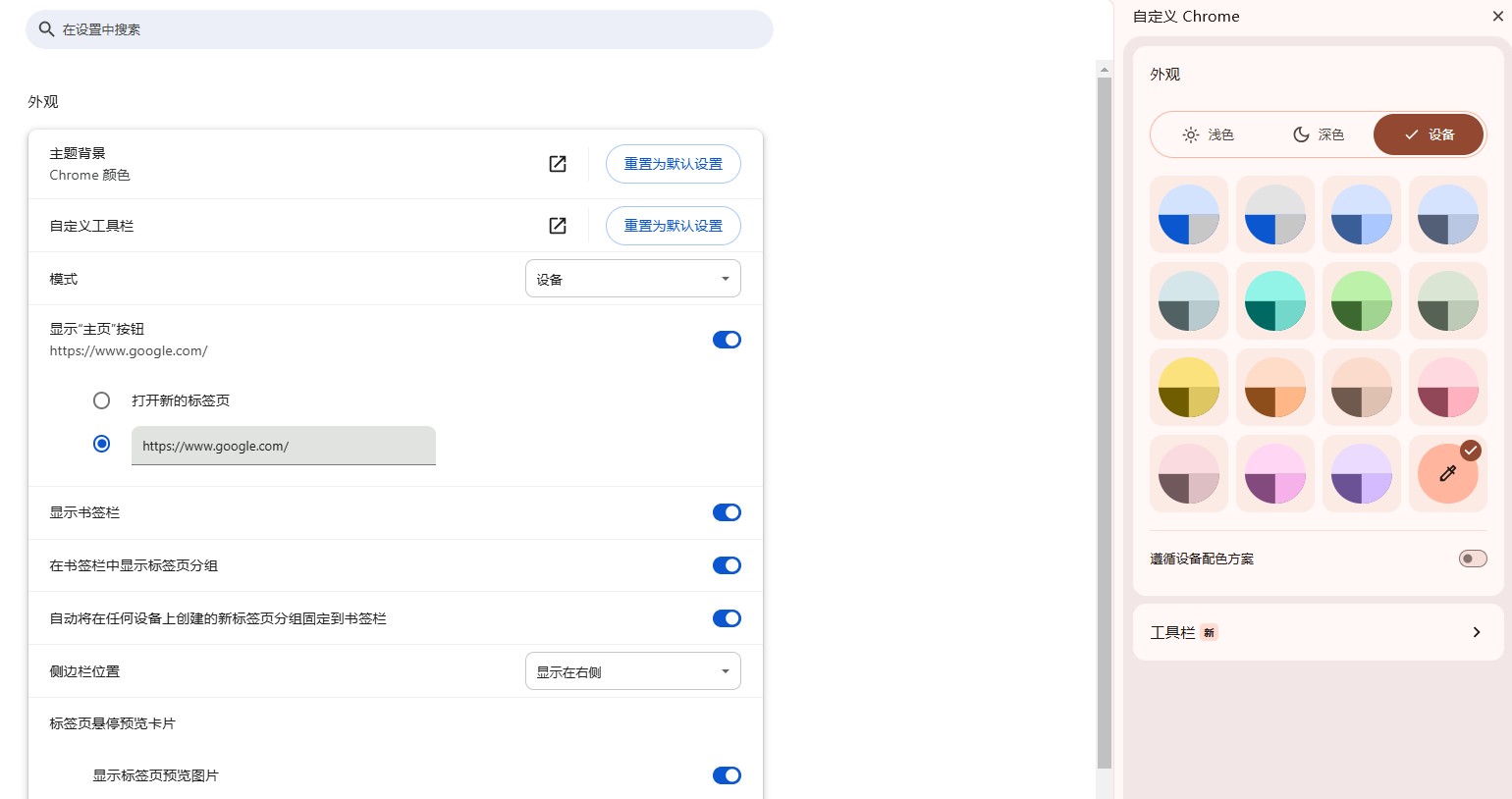Choose the aqua teal swatch
The image size is (1512, 799).
pos(1275,301)
